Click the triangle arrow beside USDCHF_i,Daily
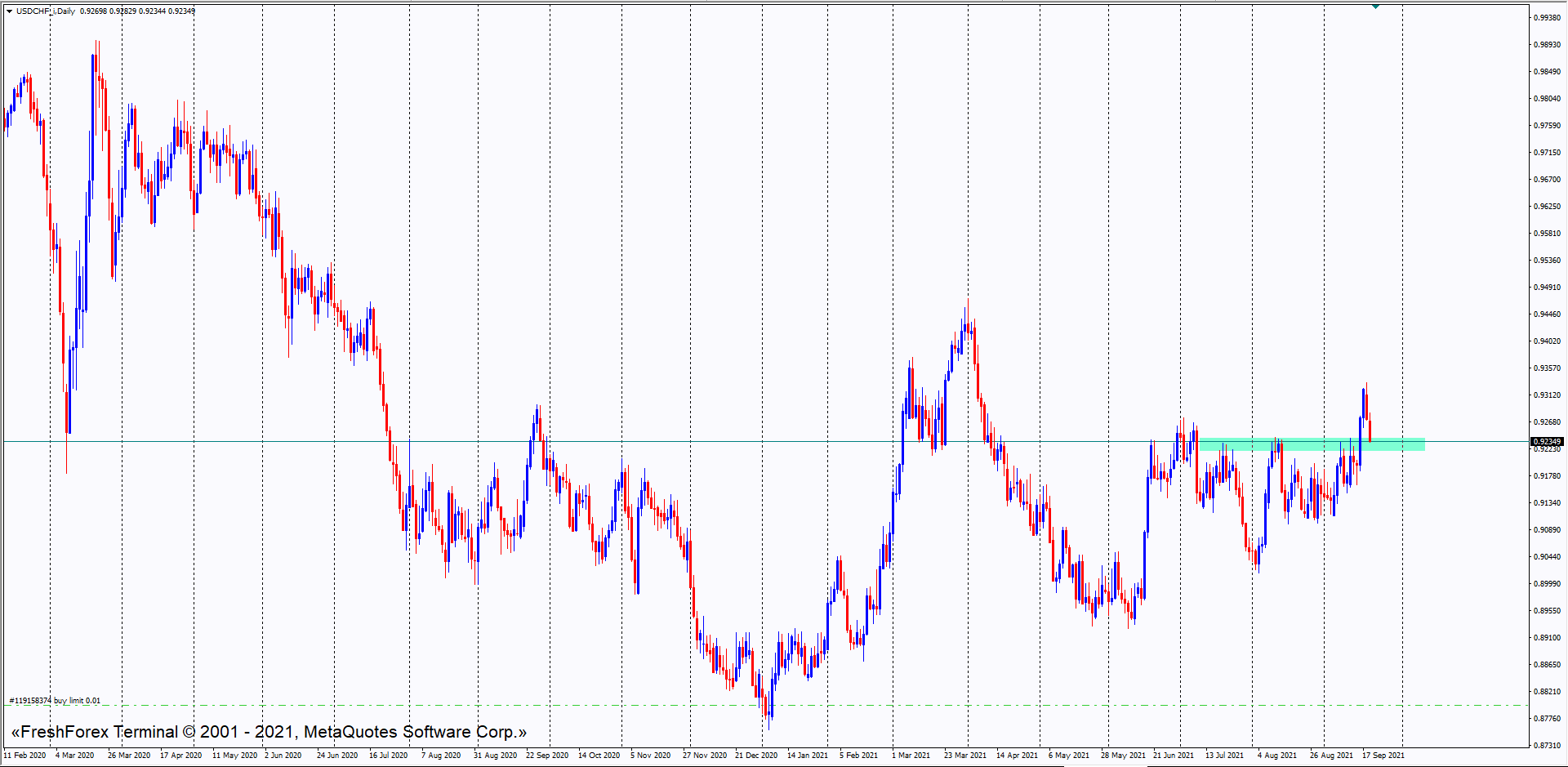Viewport: 1568px width, 767px height. [x=9, y=11]
